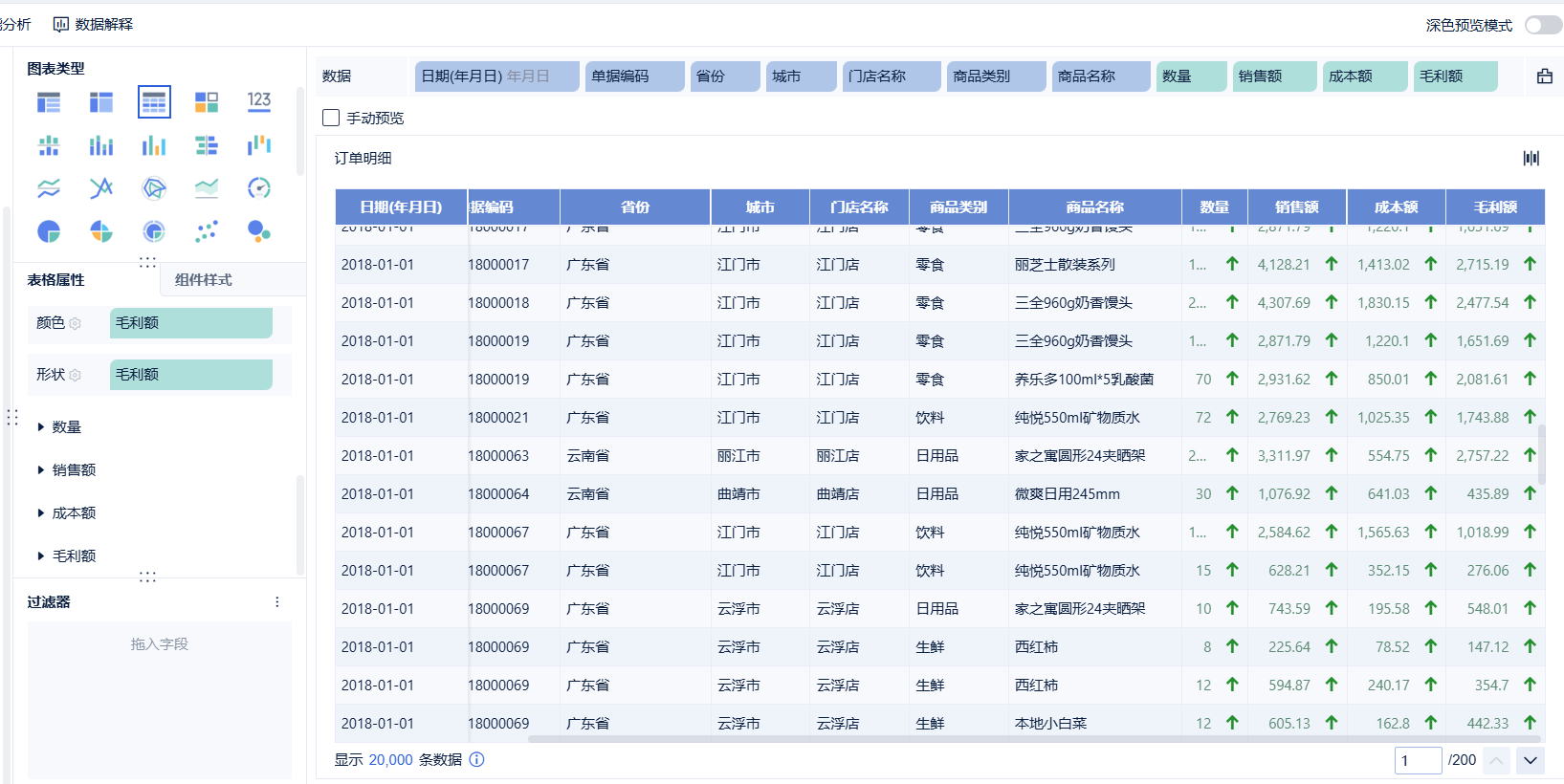Select the gauge dashboard chart icon
Viewport: 1564px width, 784px height.
(x=259, y=188)
